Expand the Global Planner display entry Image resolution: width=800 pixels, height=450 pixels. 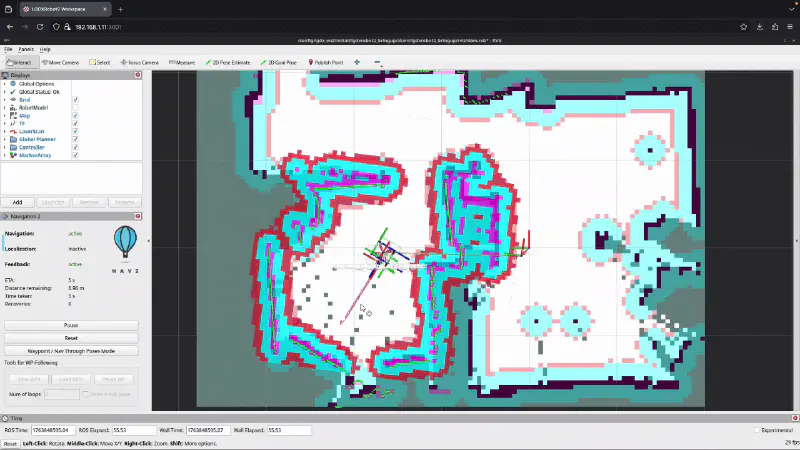pyautogui.click(x=5, y=139)
